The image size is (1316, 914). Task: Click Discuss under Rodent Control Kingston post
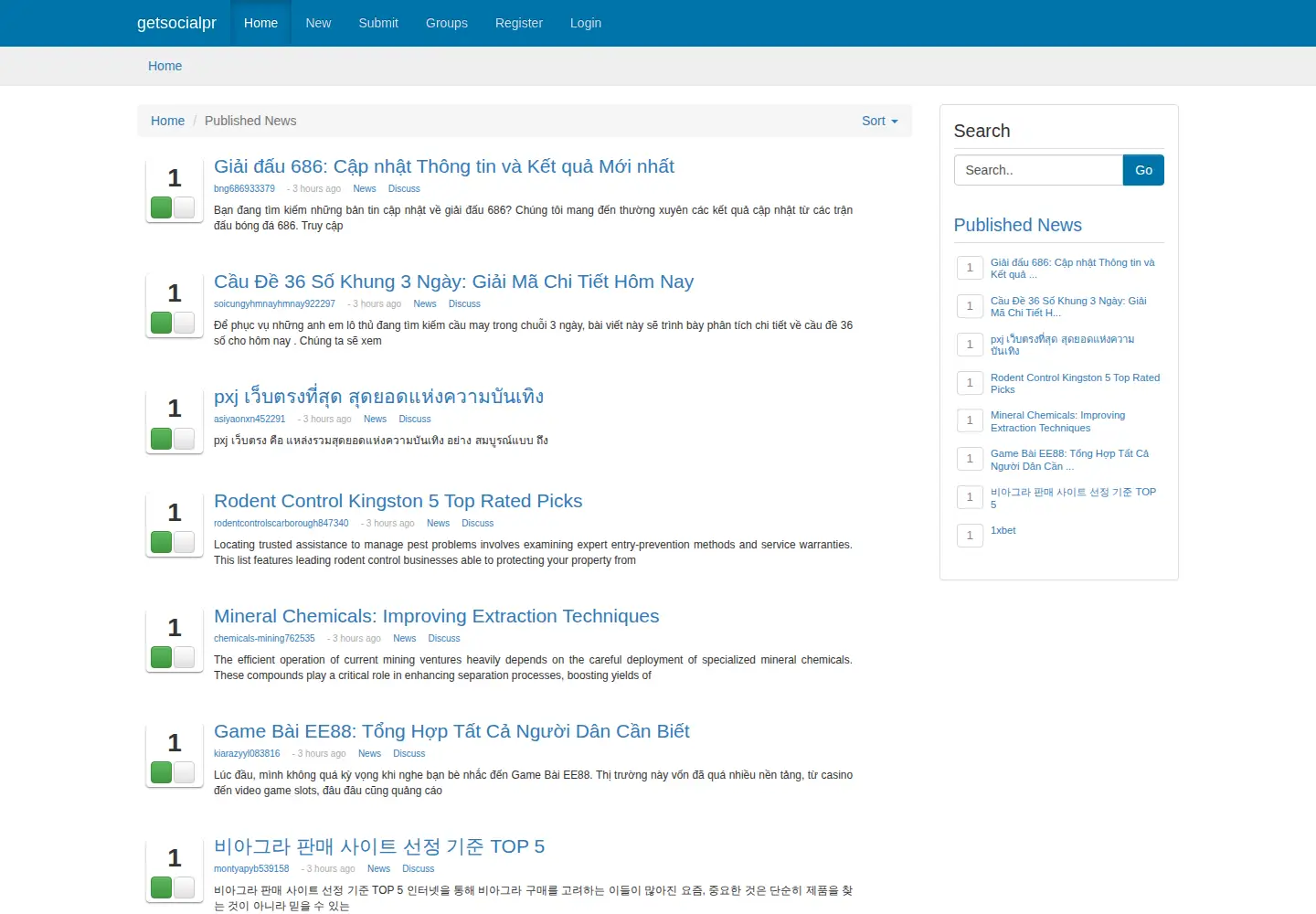(x=477, y=524)
